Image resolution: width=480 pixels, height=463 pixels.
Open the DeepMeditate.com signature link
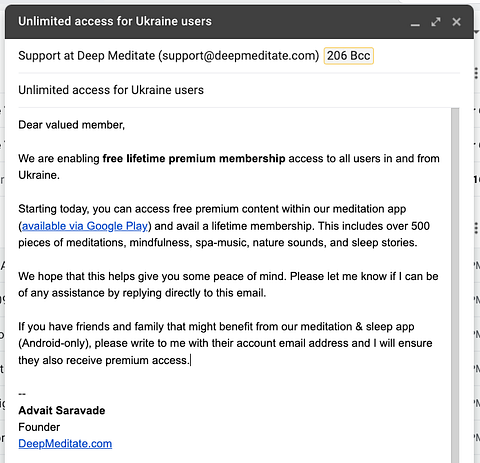point(65,444)
